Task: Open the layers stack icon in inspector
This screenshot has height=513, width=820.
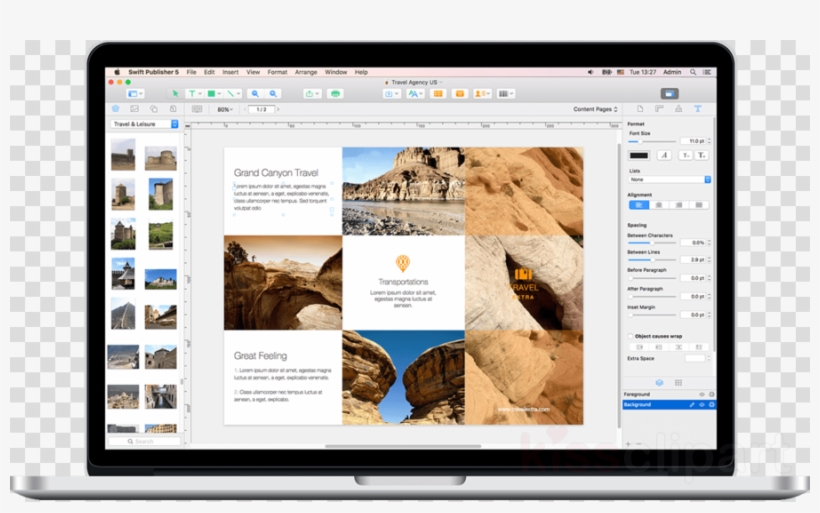Action: [659, 382]
